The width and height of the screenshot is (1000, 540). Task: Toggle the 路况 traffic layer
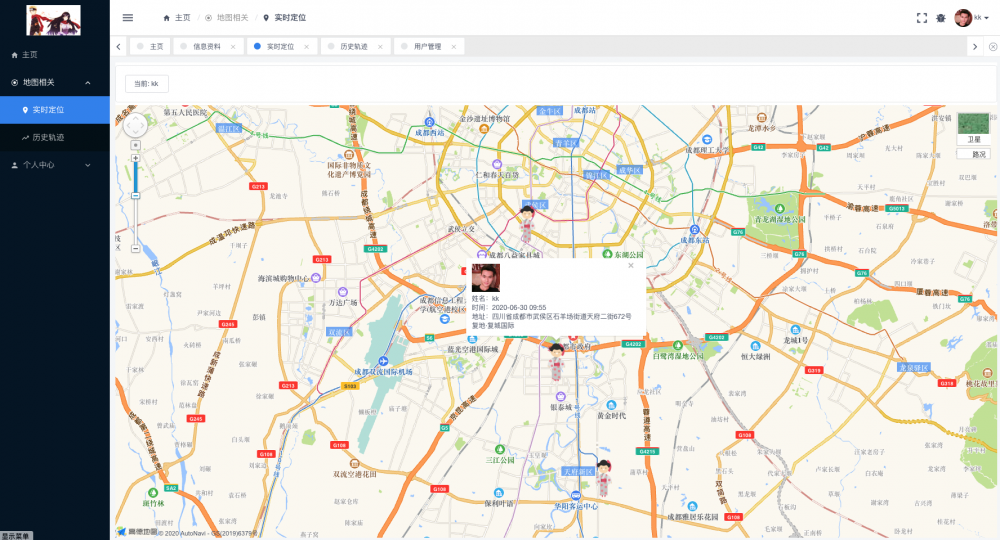click(973, 154)
